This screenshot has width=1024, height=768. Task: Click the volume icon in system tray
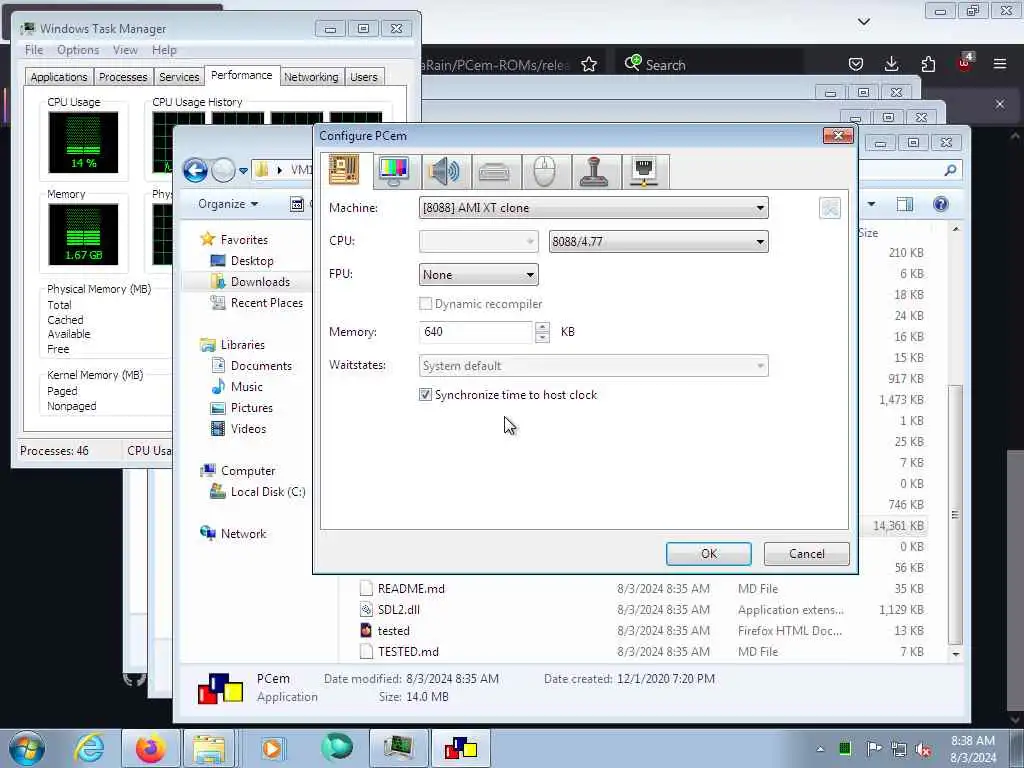[x=923, y=749]
